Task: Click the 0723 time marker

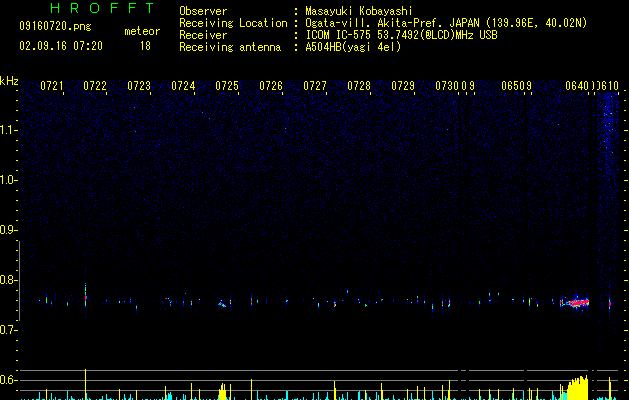Action: [x=139, y=86]
